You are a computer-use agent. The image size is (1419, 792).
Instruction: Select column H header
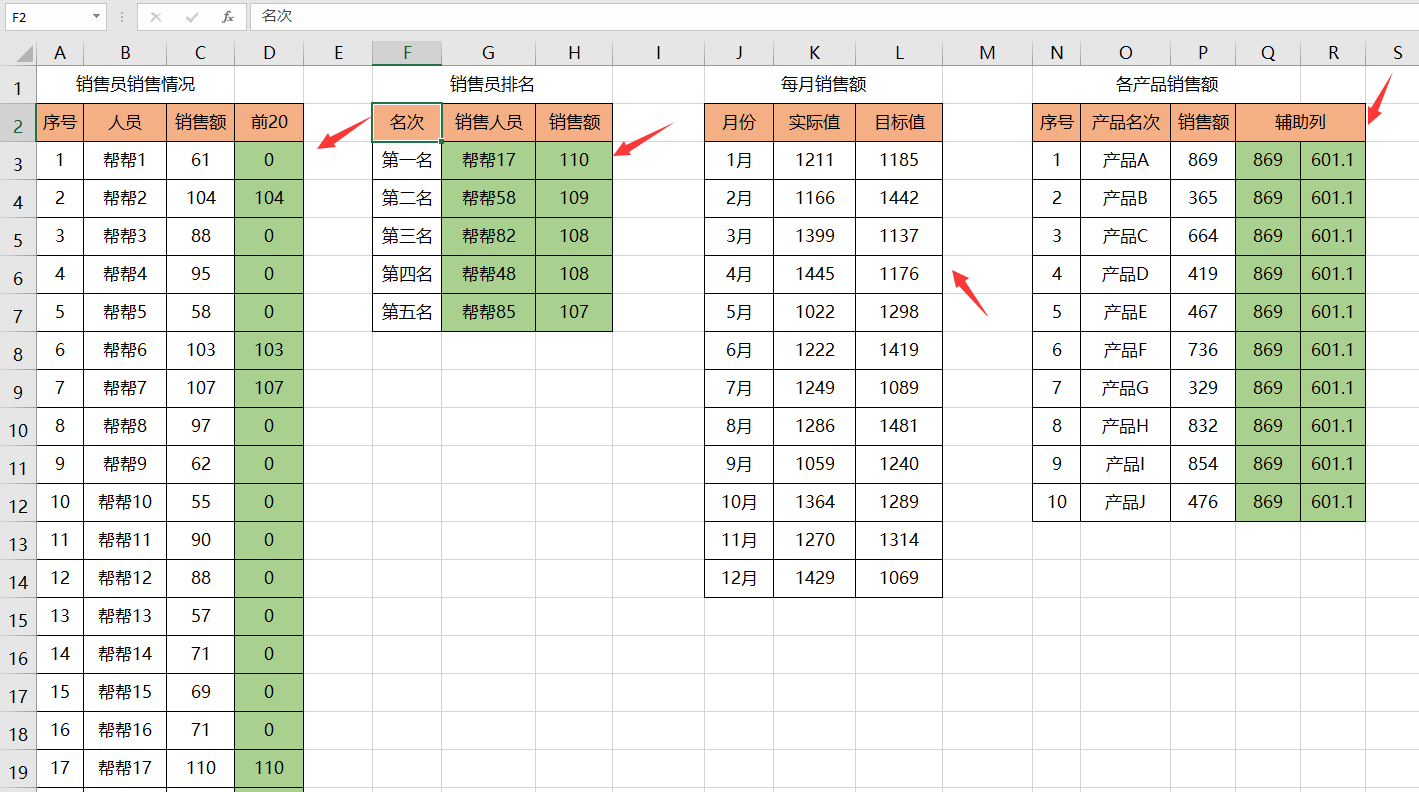point(574,53)
